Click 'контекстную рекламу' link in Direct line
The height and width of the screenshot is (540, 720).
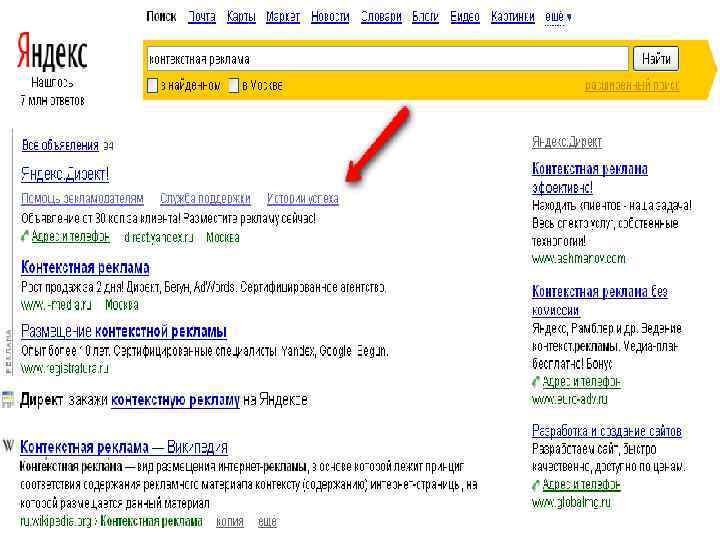point(175,400)
